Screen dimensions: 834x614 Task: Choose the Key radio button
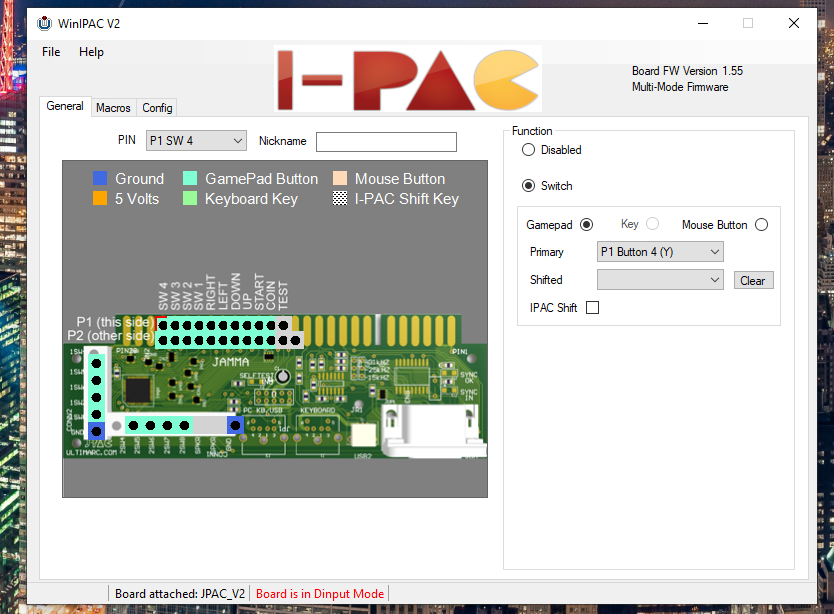pos(653,224)
